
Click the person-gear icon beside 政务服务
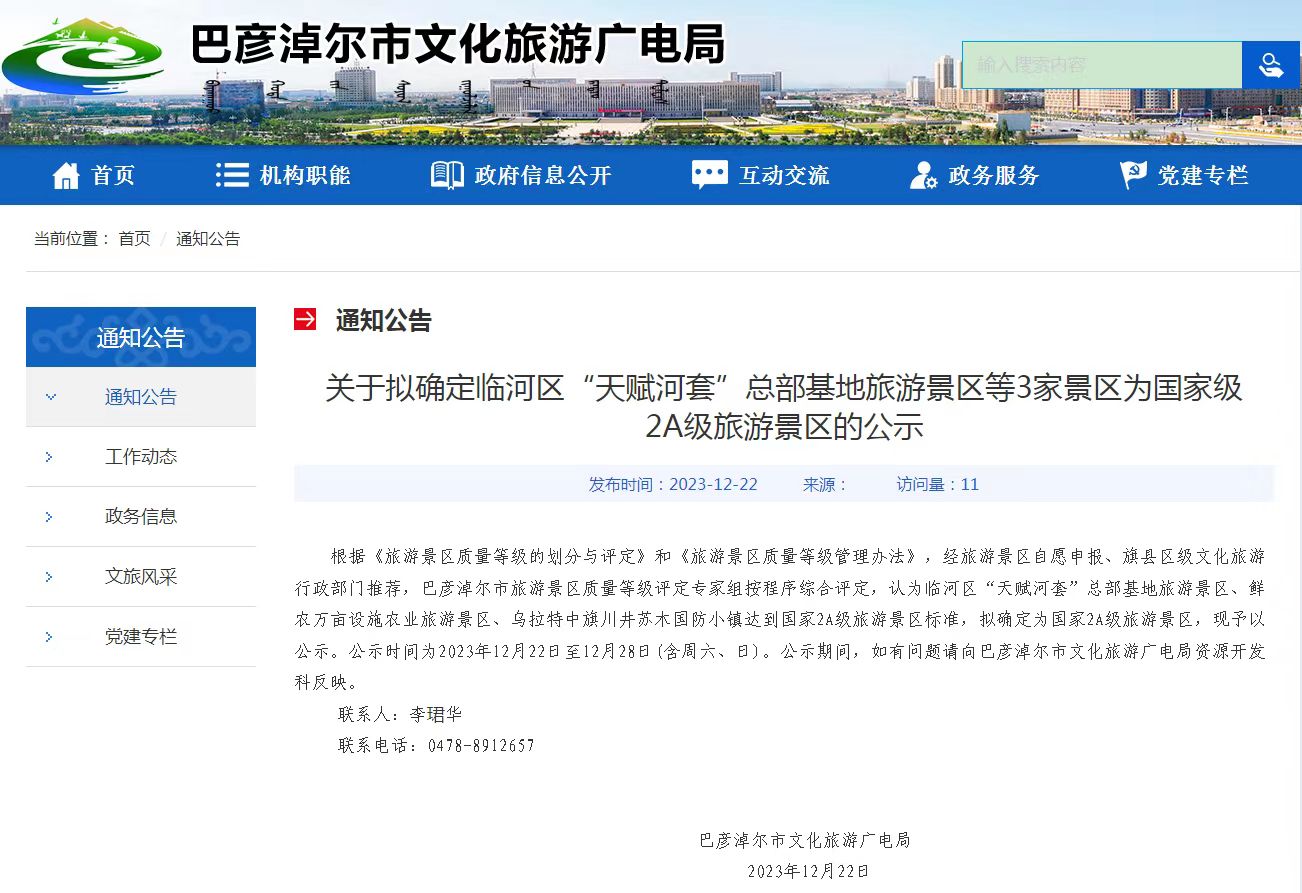point(922,176)
